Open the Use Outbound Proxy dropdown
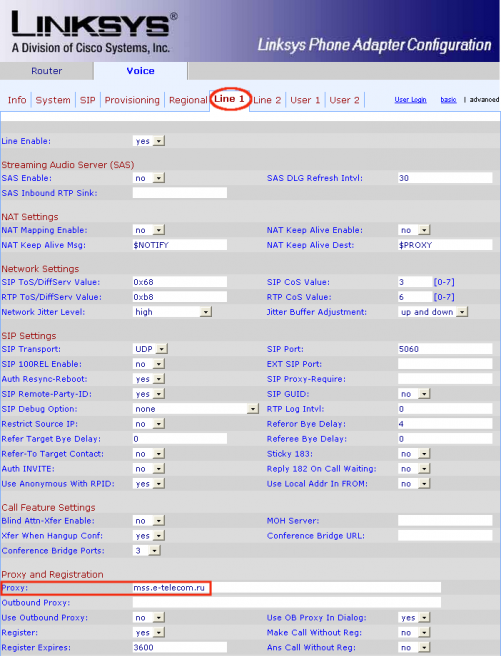 tap(149, 618)
